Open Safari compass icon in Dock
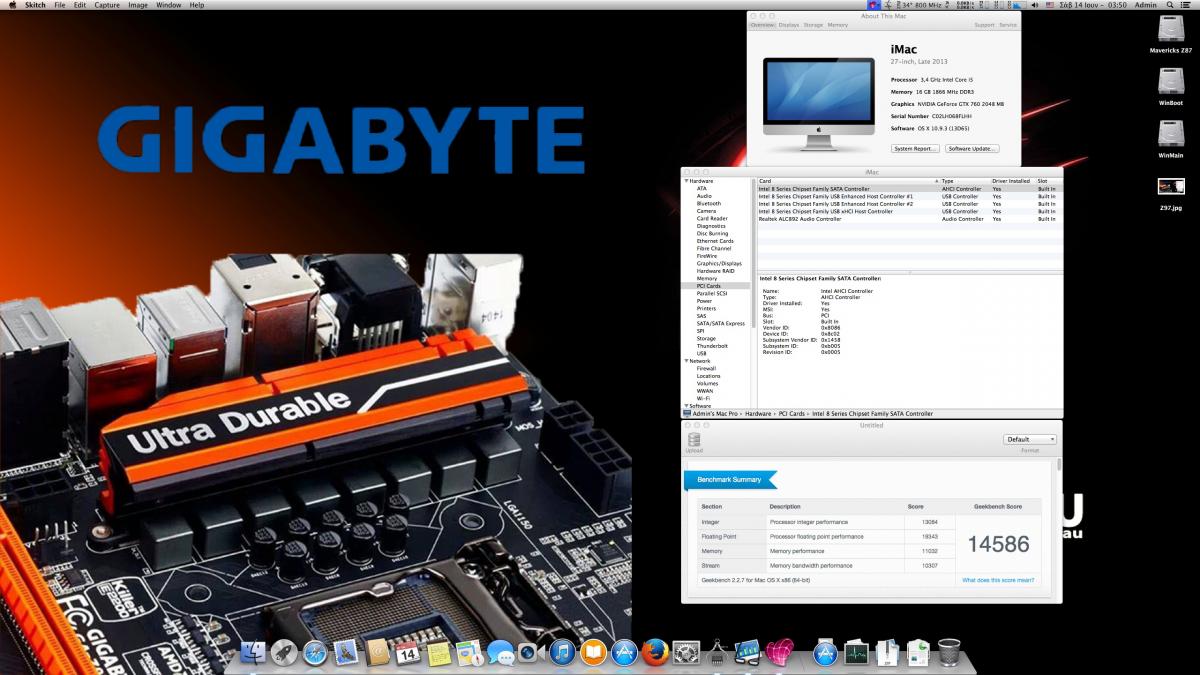The width and height of the screenshot is (1200, 675). click(315, 653)
